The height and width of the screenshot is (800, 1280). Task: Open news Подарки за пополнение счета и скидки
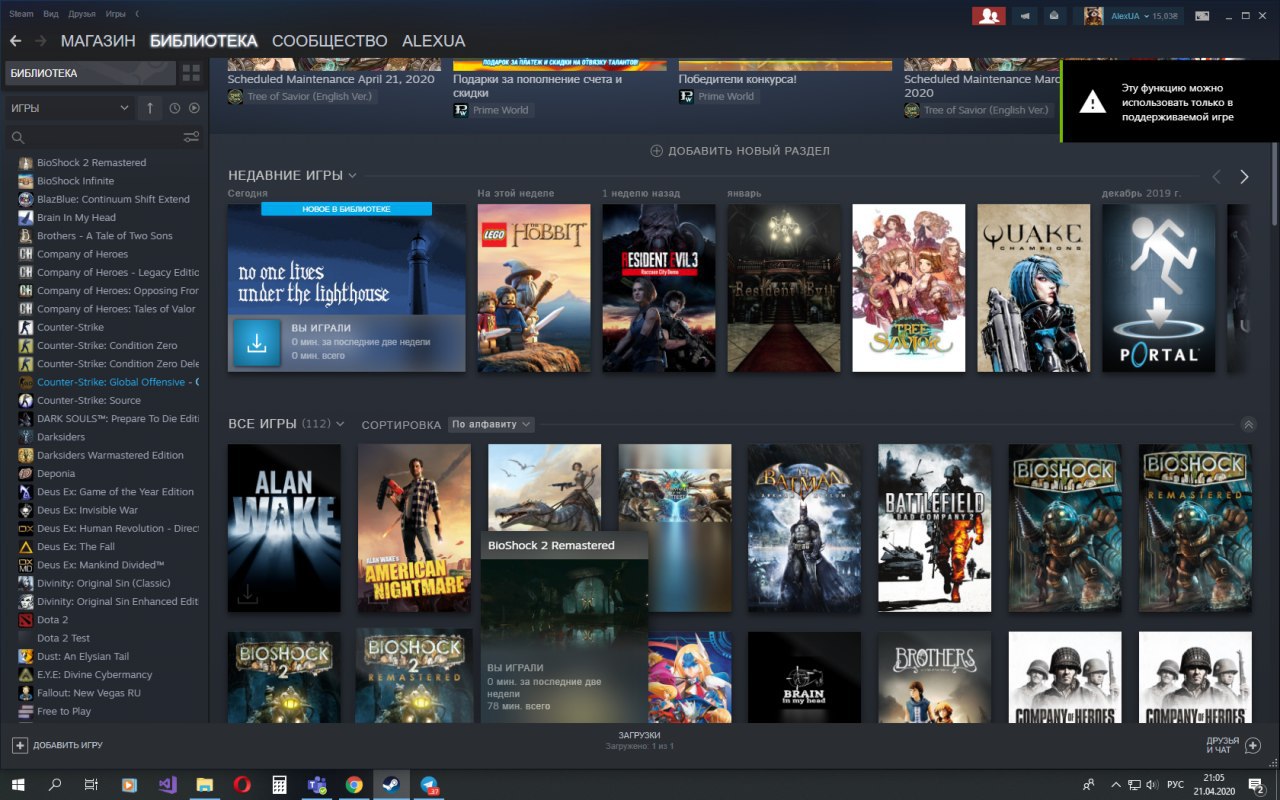pyautogui.click(x=538, y=86)
